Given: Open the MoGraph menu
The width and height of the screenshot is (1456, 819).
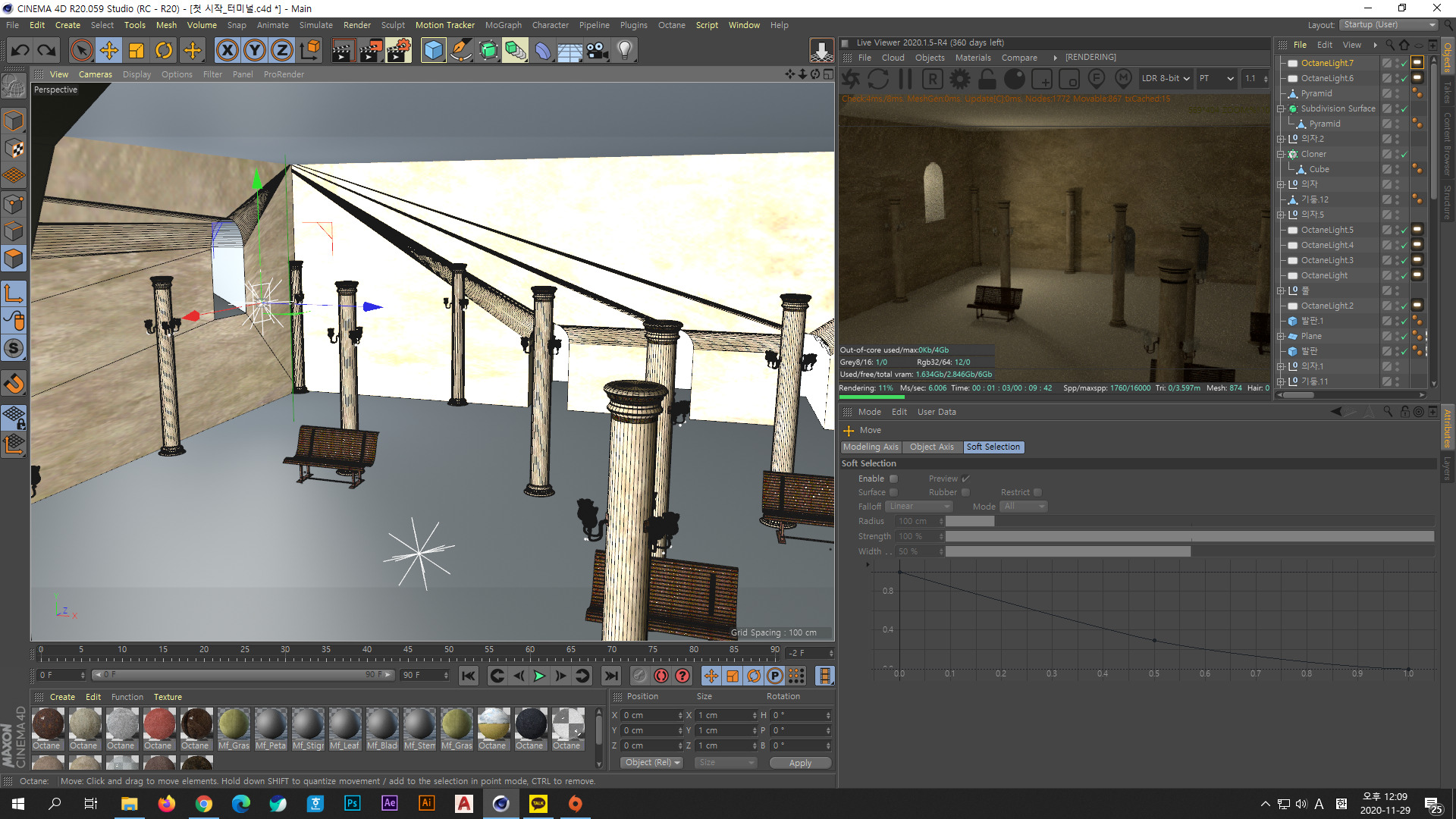Looking at the screenshot, I should pos(504,25).
